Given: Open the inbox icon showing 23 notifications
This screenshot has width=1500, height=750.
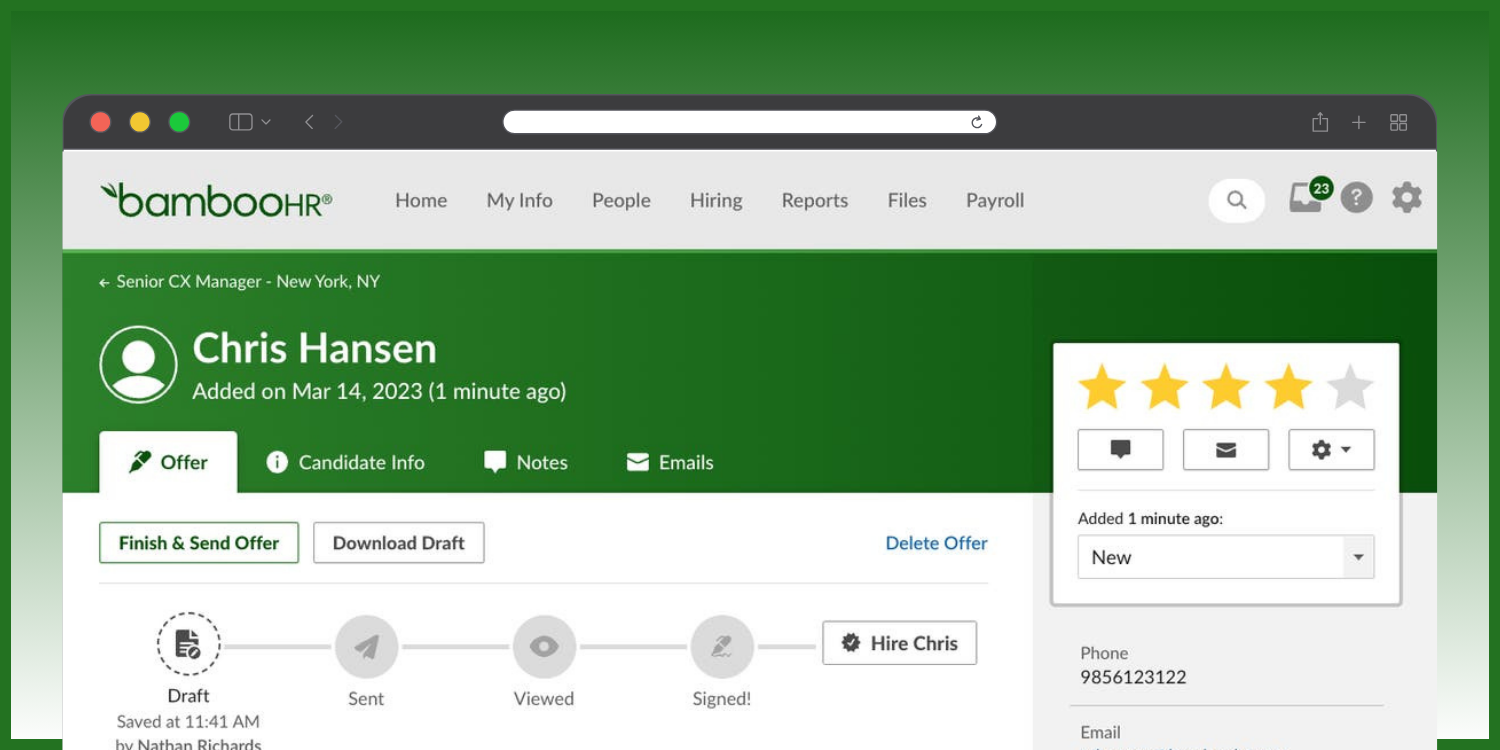Looking at the screenshot, I should (x=1306, y=198).
